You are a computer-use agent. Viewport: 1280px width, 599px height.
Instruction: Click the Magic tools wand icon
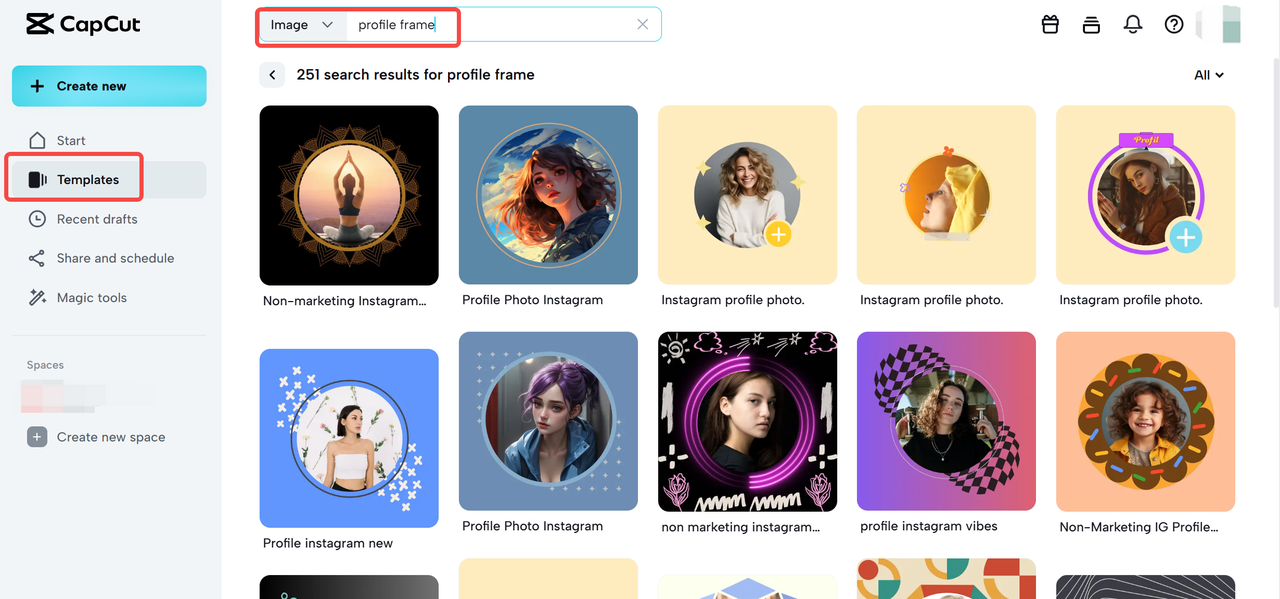tap(37, 297)
